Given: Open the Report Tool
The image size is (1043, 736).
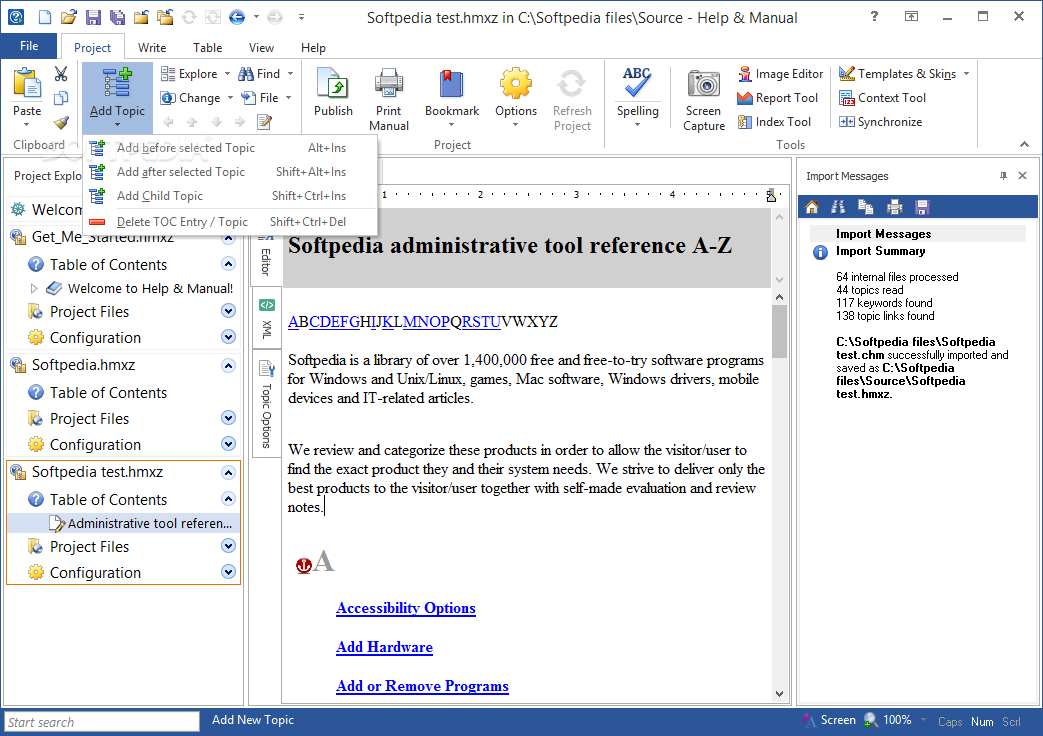Looking at the screenshot, I should pyautogui.click(x=778, y=98).
